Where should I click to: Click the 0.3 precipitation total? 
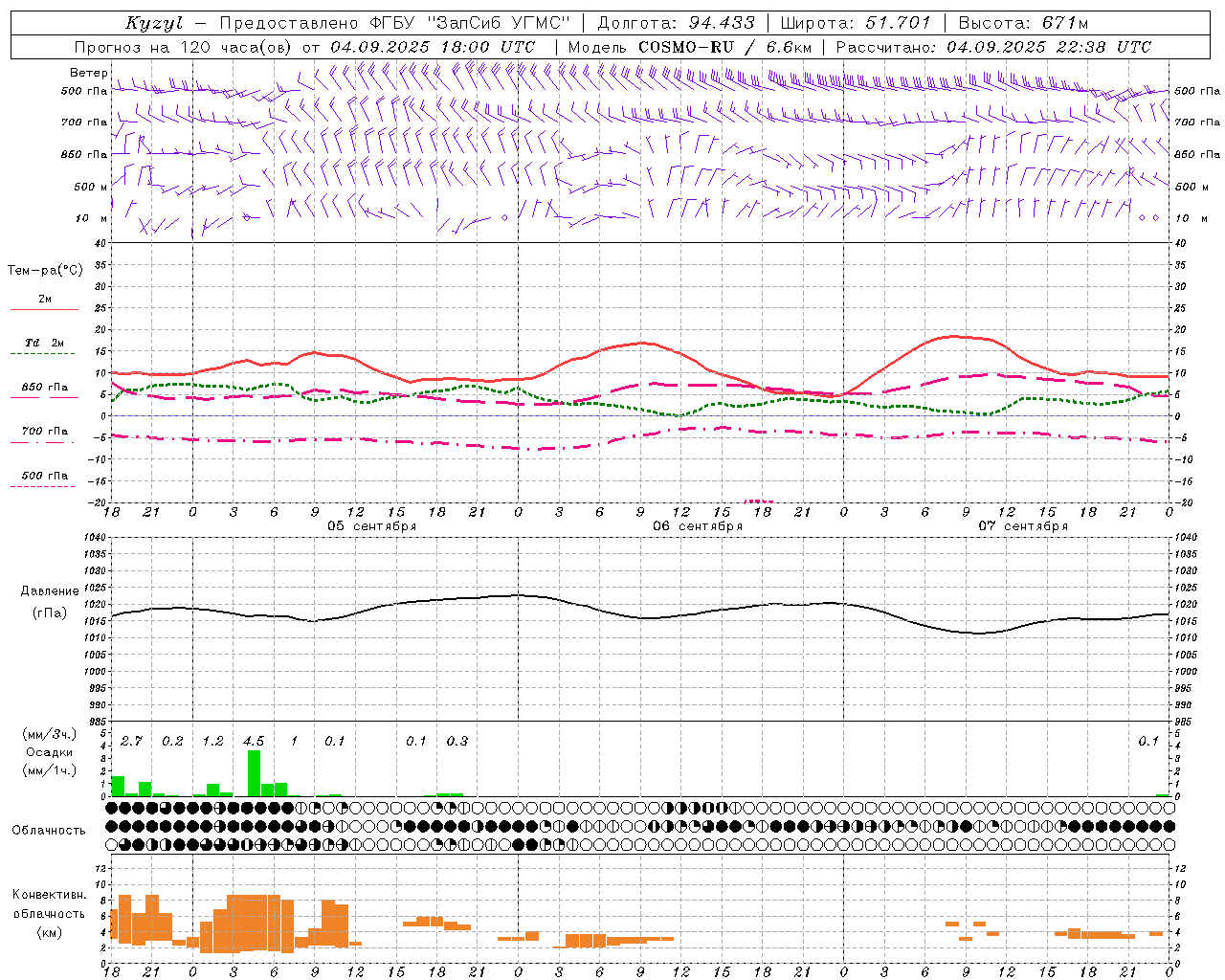pyautogui.click(x=457, y=741)
